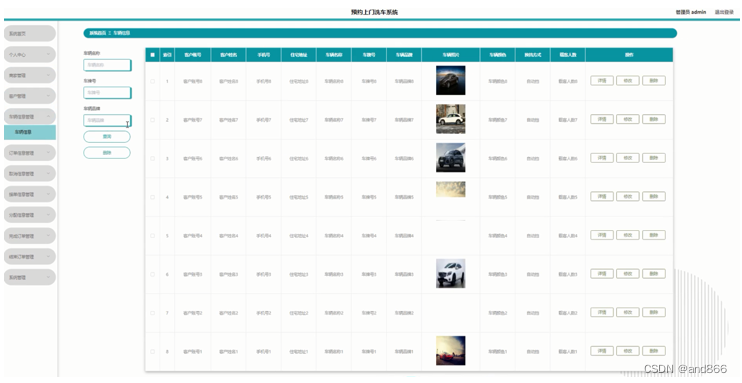The height and width of the screenshot is (383, 742).
Task: Go to 系统首页 via the breadcrumb
Action: 98,33
